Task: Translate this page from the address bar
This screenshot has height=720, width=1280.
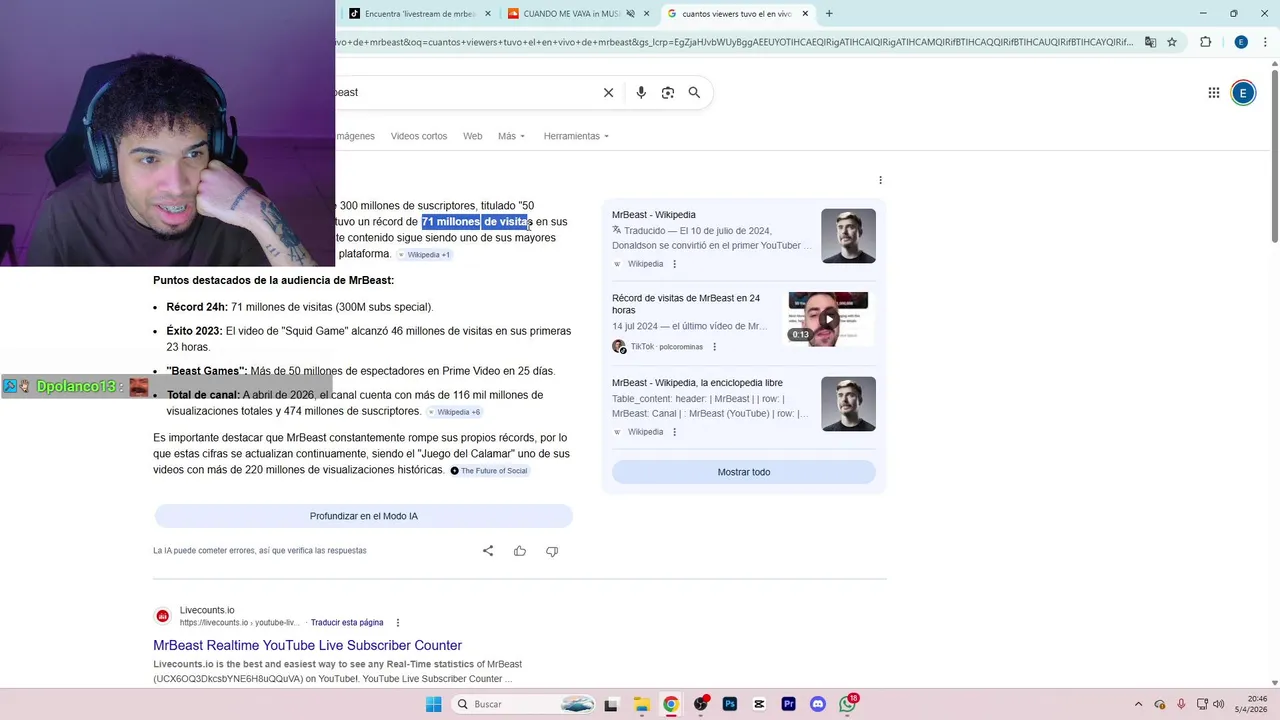Action: tap(1150, 42)
